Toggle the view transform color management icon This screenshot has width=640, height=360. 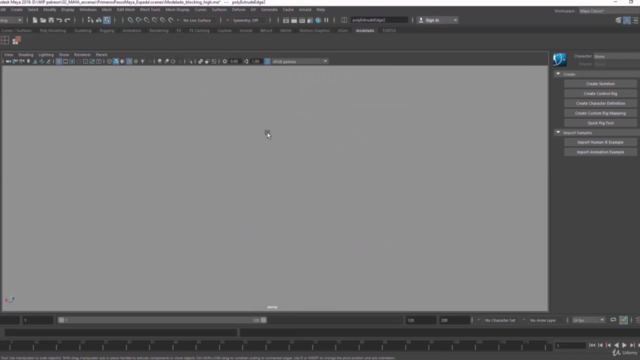click(267, 61)
